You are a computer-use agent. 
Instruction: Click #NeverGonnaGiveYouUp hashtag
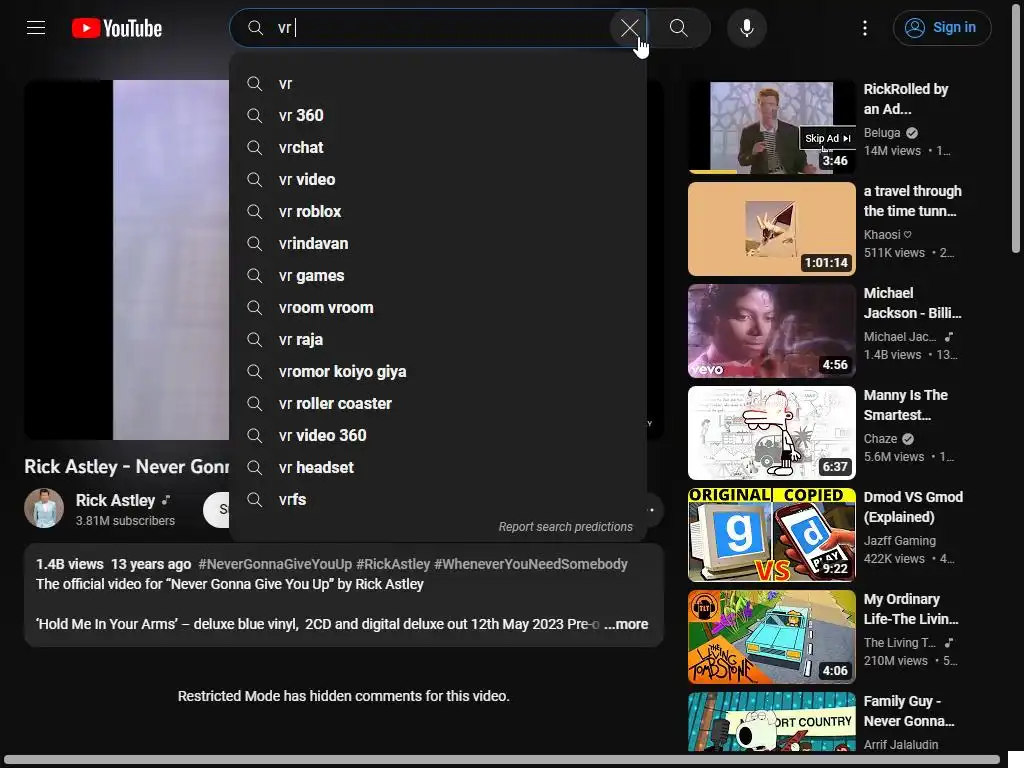point(275,564)
